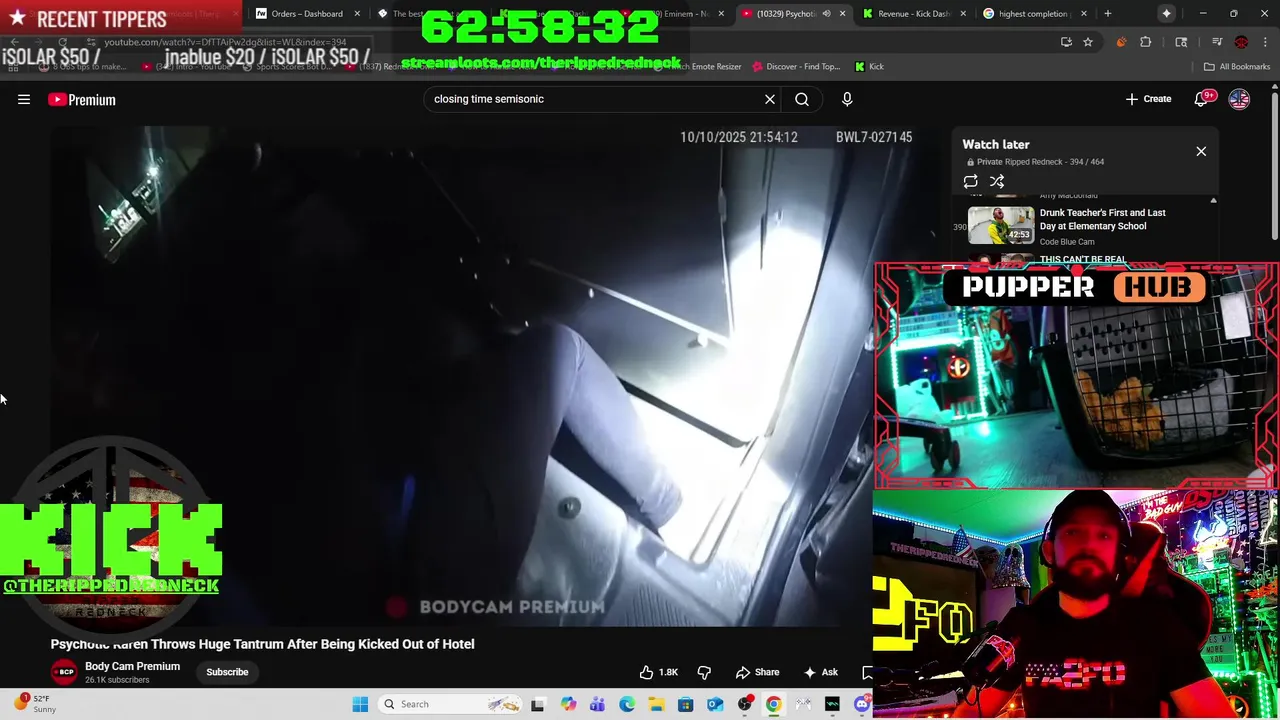Screen dimensions: 1280x720
Task: Click the Code Blue Cam channel name
Action: pyautogui.click(x=1067, y=242)
